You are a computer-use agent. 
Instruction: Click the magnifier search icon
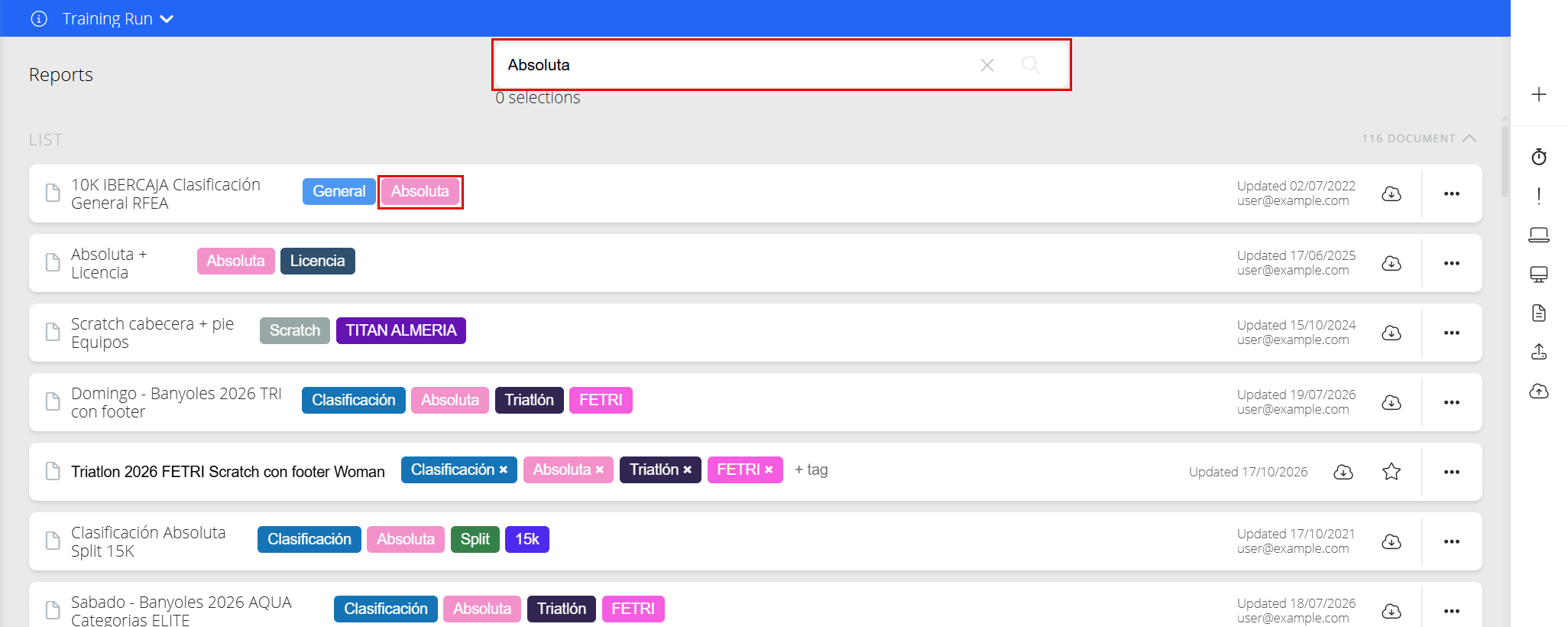point(1031,65)
